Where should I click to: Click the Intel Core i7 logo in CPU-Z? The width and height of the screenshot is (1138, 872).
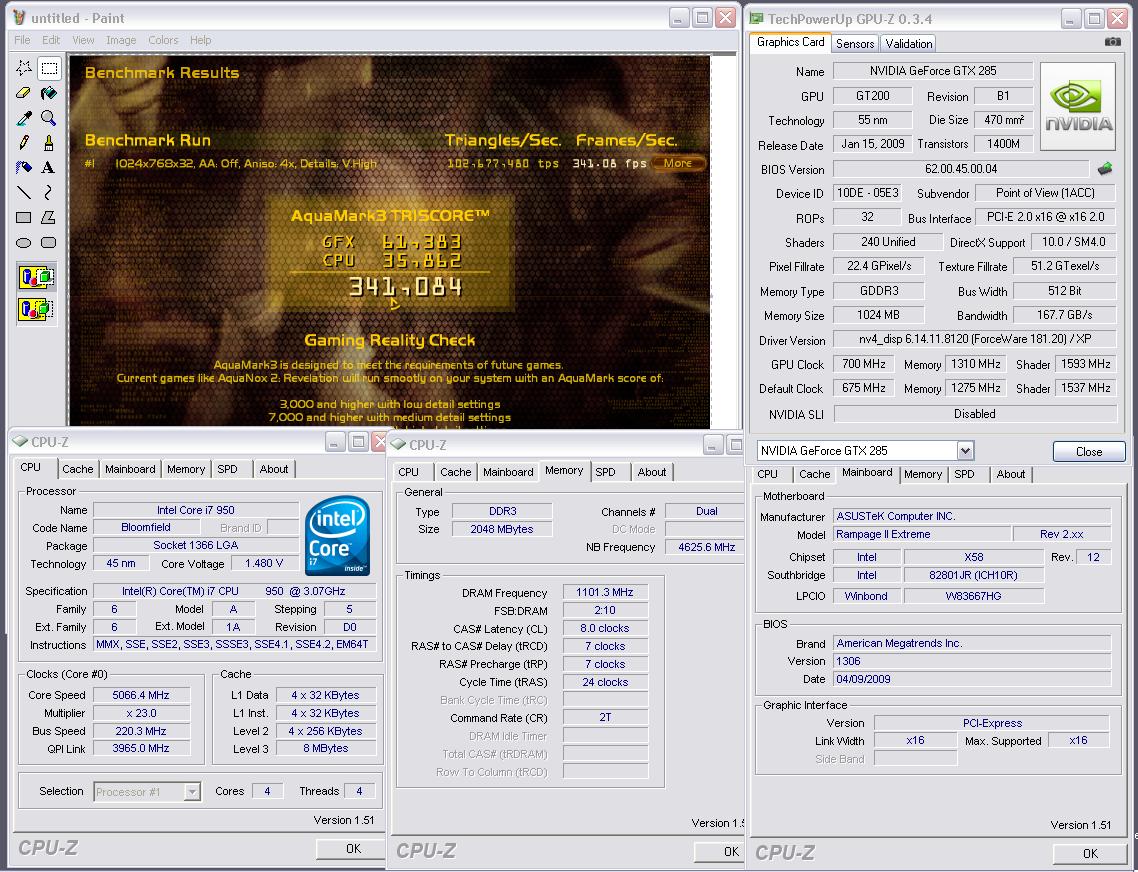click(337, 535)
